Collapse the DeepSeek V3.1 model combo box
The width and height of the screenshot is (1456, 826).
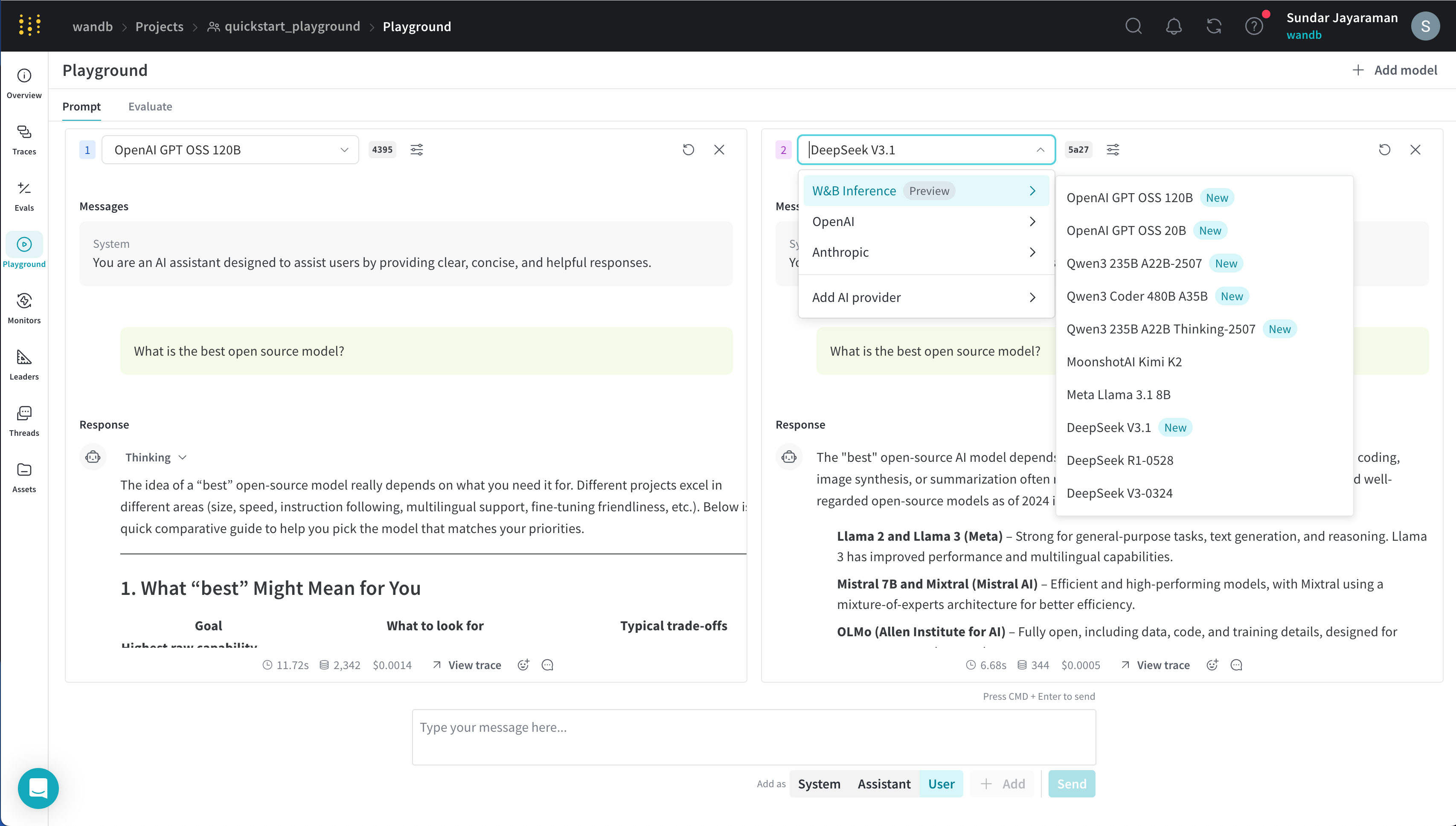[926, 150]
